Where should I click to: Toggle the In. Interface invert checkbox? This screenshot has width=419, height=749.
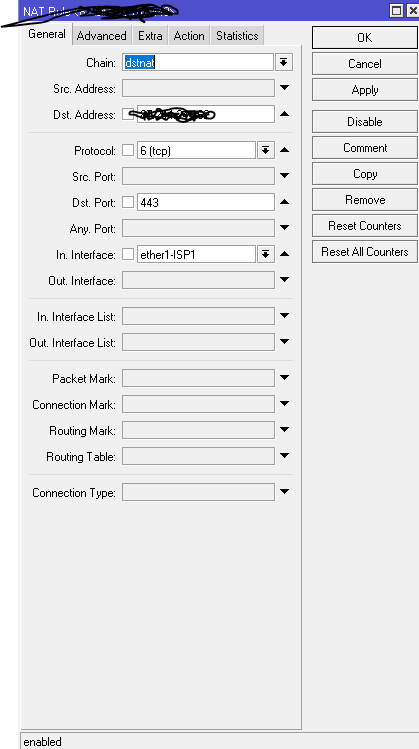[128, 255]
